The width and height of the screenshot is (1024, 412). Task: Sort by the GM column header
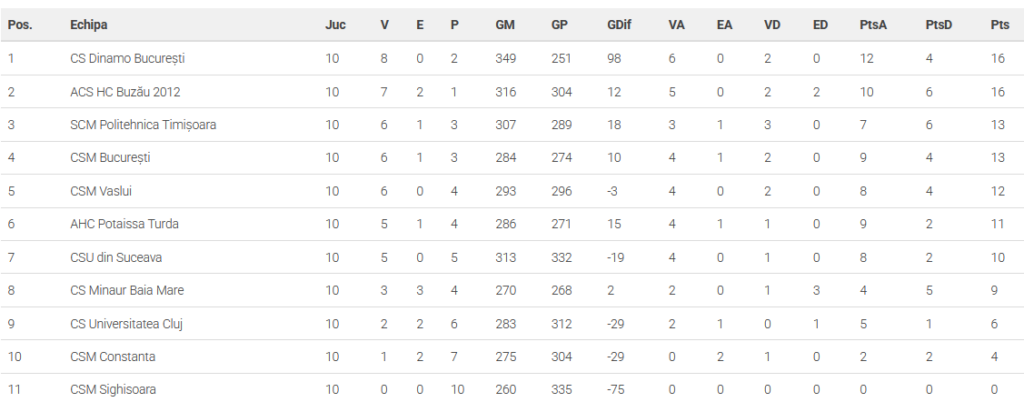click(x=505, y=25)
